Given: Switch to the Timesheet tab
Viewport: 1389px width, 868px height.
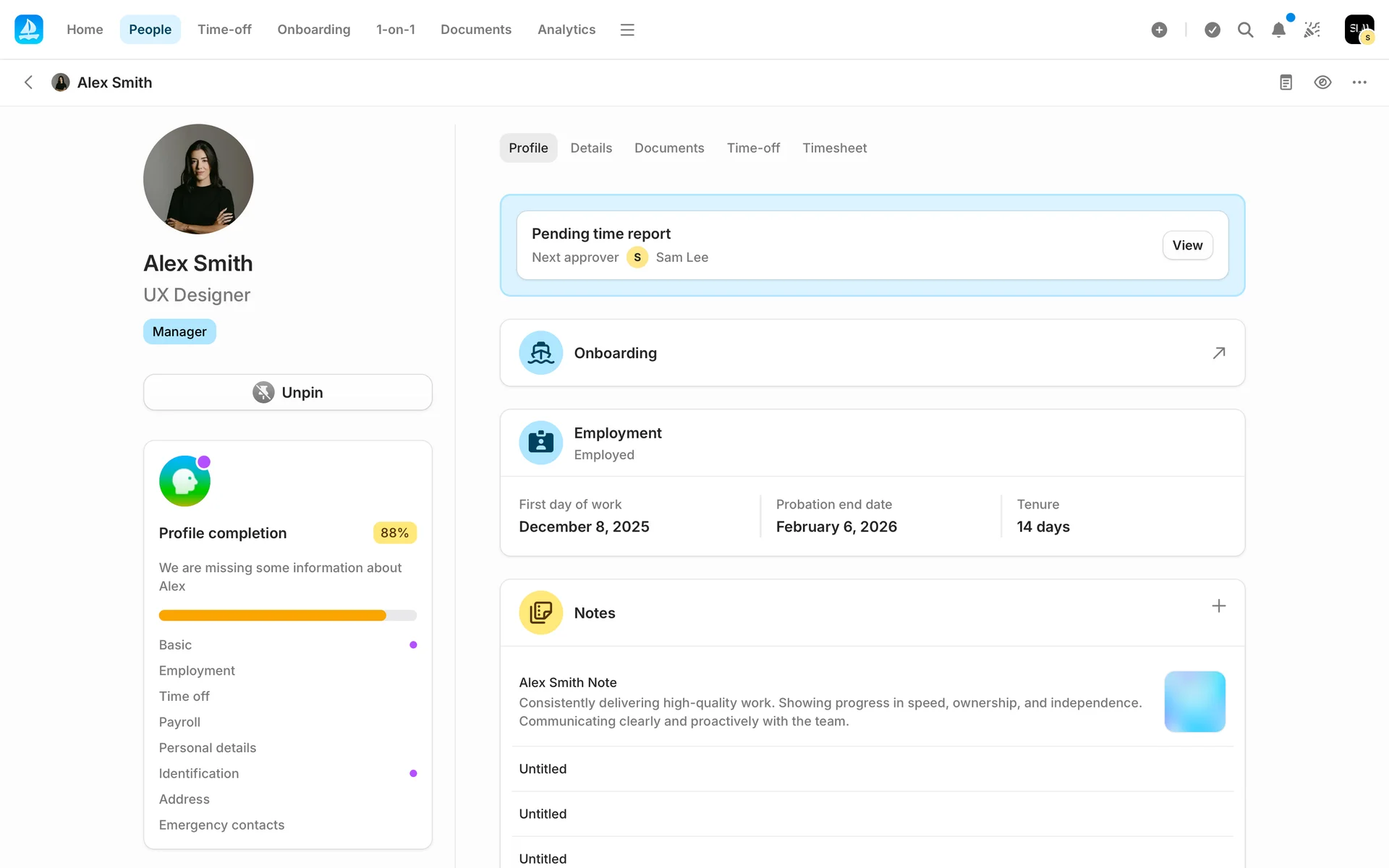Looking at the screenshot, I should (x=834, y=148).
